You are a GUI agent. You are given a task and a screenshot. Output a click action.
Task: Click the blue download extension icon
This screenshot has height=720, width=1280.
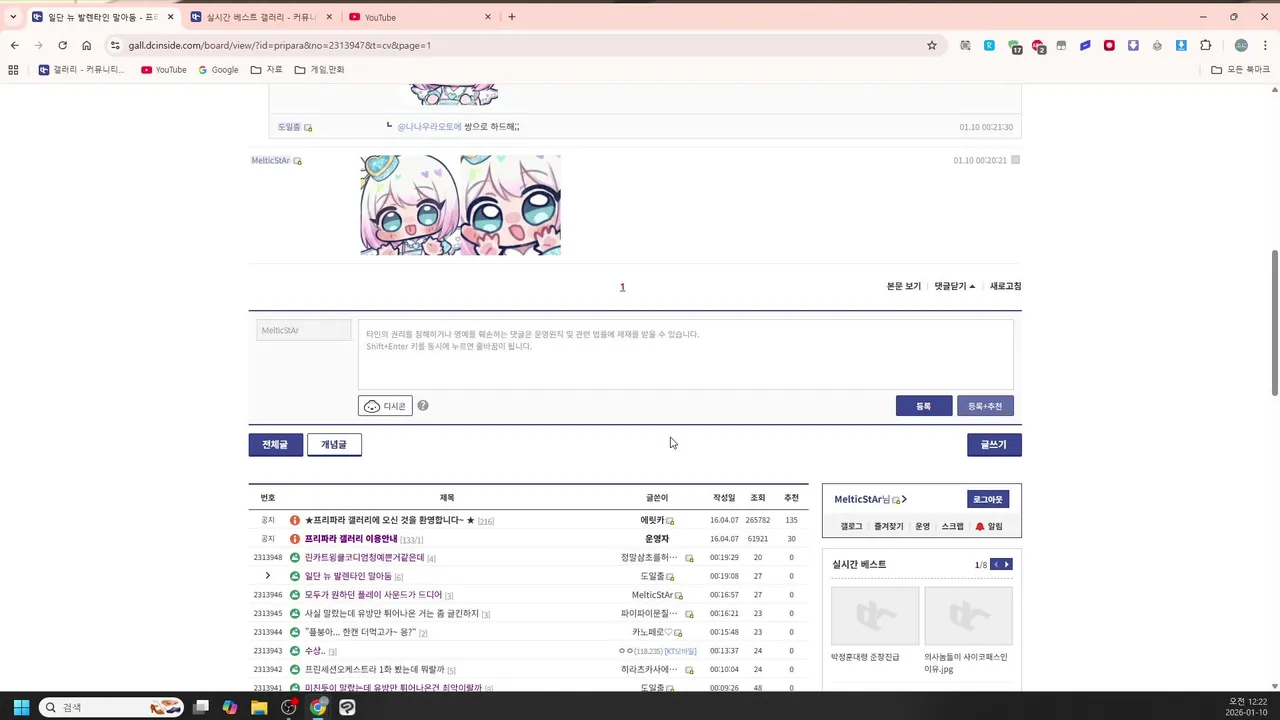pyautogui.click(x=1181, y=45)
